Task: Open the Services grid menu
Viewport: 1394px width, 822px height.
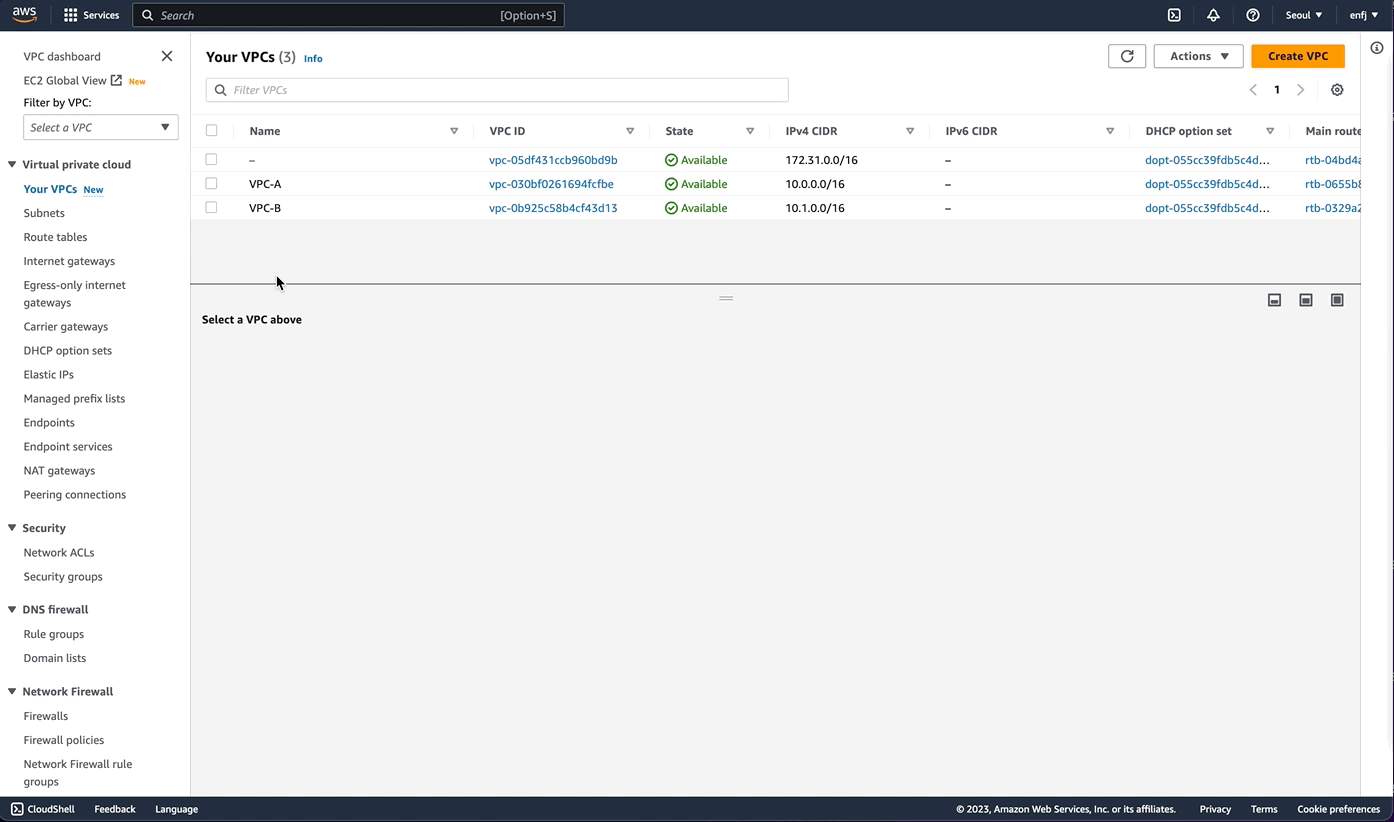Action: [x=91, y=15]
